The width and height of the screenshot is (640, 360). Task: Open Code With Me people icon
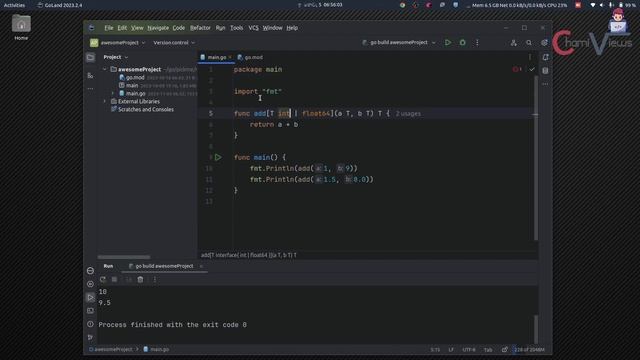click(x=513, y=42)
